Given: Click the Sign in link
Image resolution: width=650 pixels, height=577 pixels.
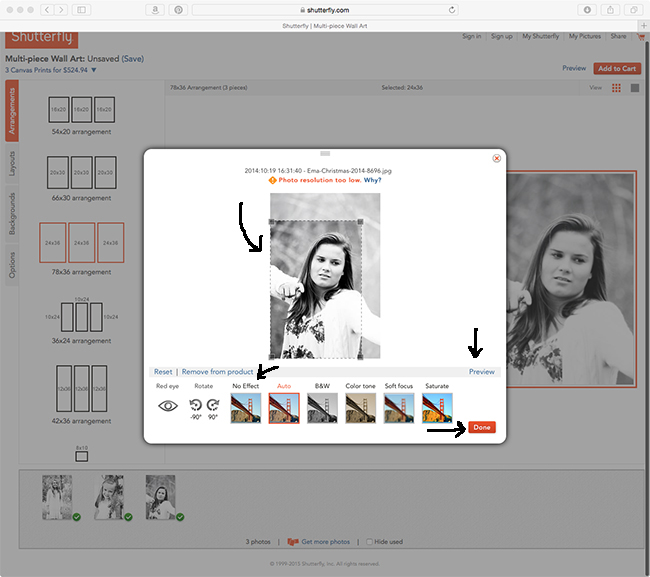Looking at the screenshot, I should 472,36.
